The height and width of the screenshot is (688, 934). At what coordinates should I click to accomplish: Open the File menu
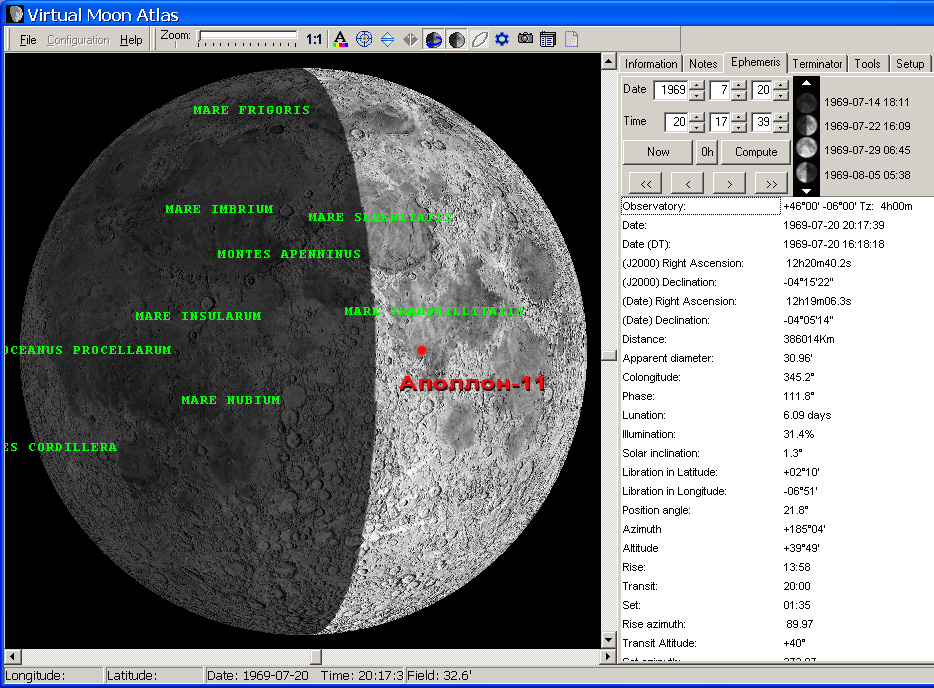[x=28, y=40]
